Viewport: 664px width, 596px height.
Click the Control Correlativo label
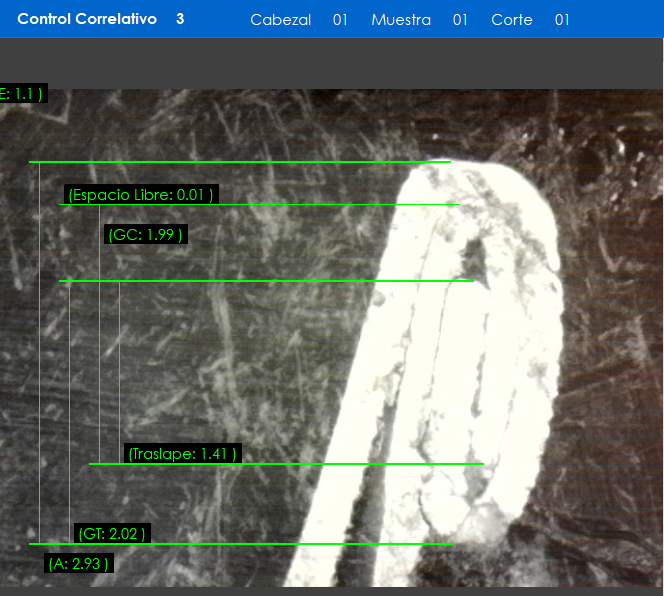pyautogui.click(x=87, y=19)
